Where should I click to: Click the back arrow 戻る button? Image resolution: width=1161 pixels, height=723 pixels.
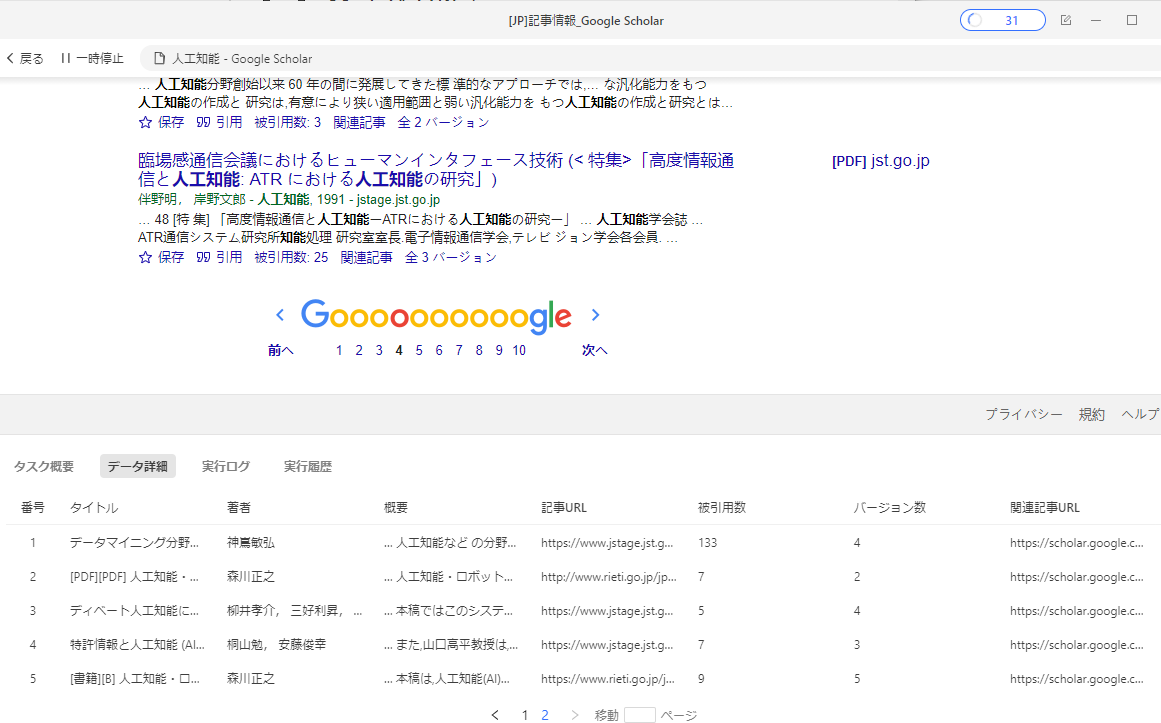point(24,59)
